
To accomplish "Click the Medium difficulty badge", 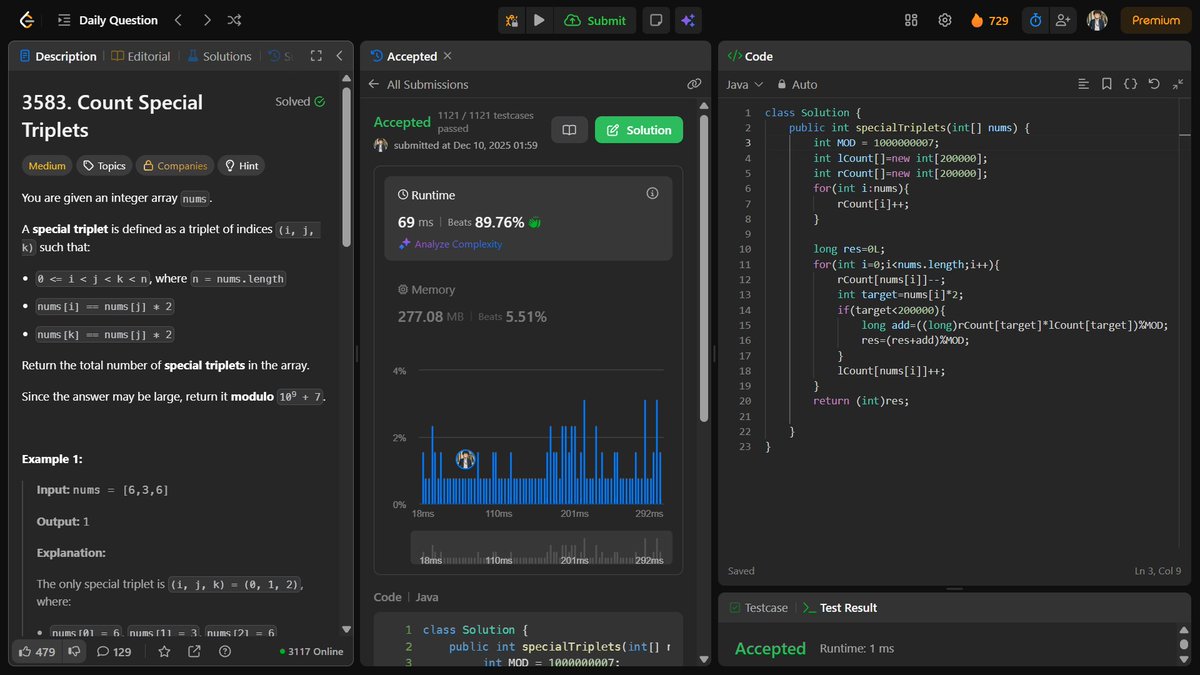I will click(47, 166).
